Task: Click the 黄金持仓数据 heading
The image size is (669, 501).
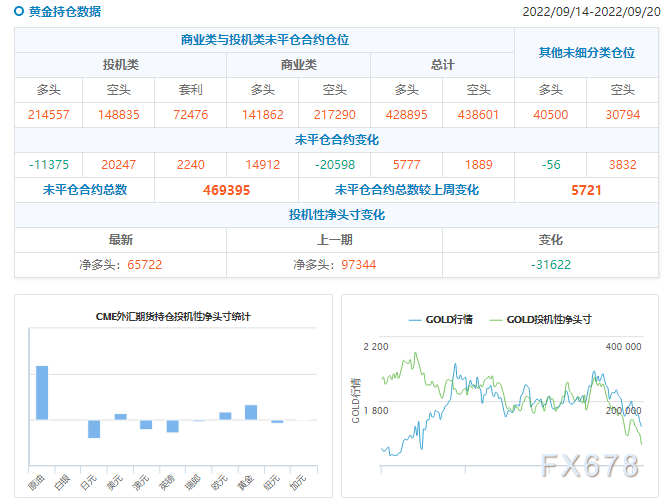Action: coord(65,12)
